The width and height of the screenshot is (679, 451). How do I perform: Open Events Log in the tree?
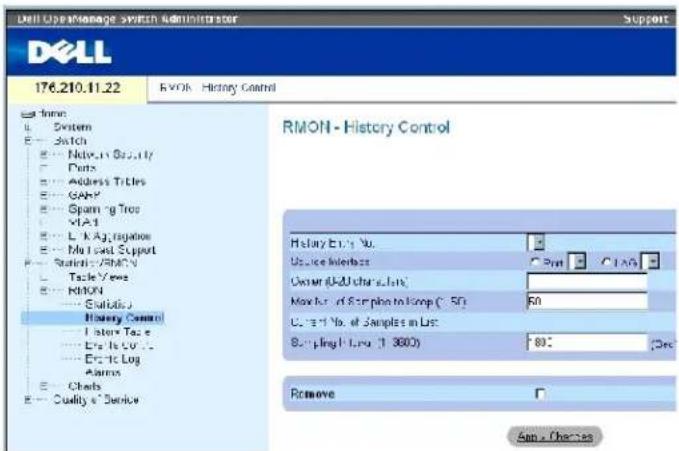pyautogui.click(x=113, y=359)
